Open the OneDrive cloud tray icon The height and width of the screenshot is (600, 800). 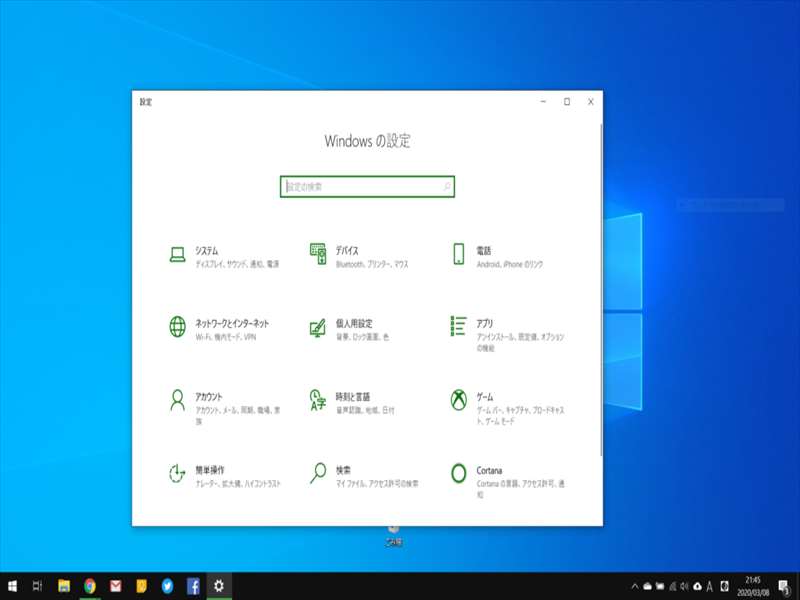(x=647, y=586)
